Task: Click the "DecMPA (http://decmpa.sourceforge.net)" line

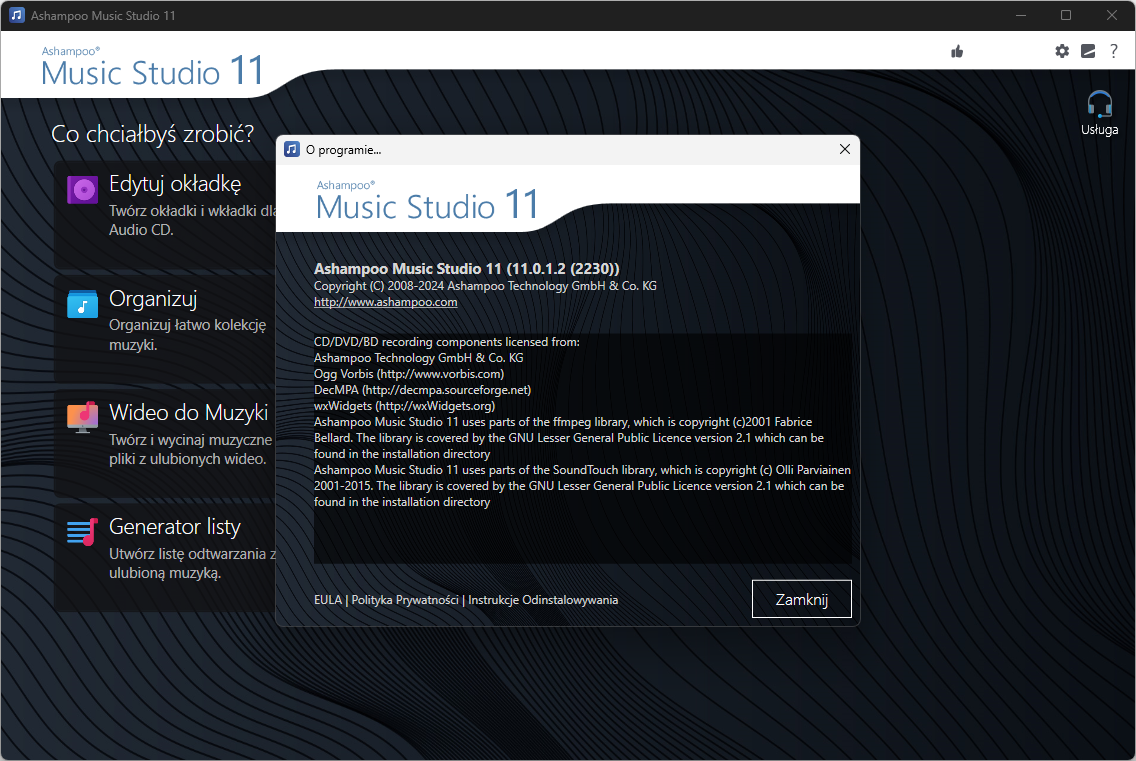Action: point(422,390)
